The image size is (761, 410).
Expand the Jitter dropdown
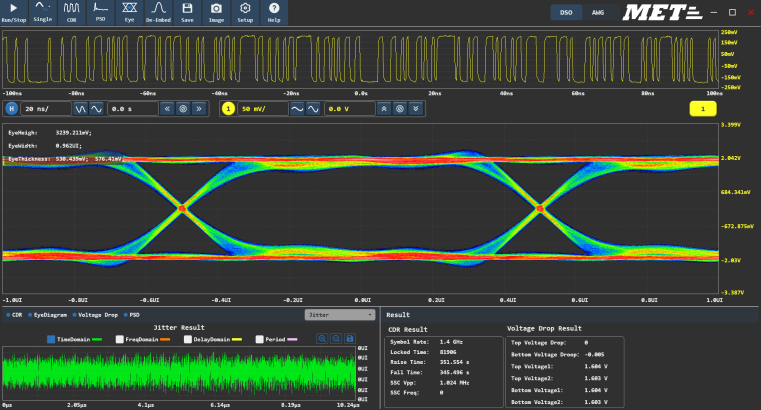pos(339,314)
